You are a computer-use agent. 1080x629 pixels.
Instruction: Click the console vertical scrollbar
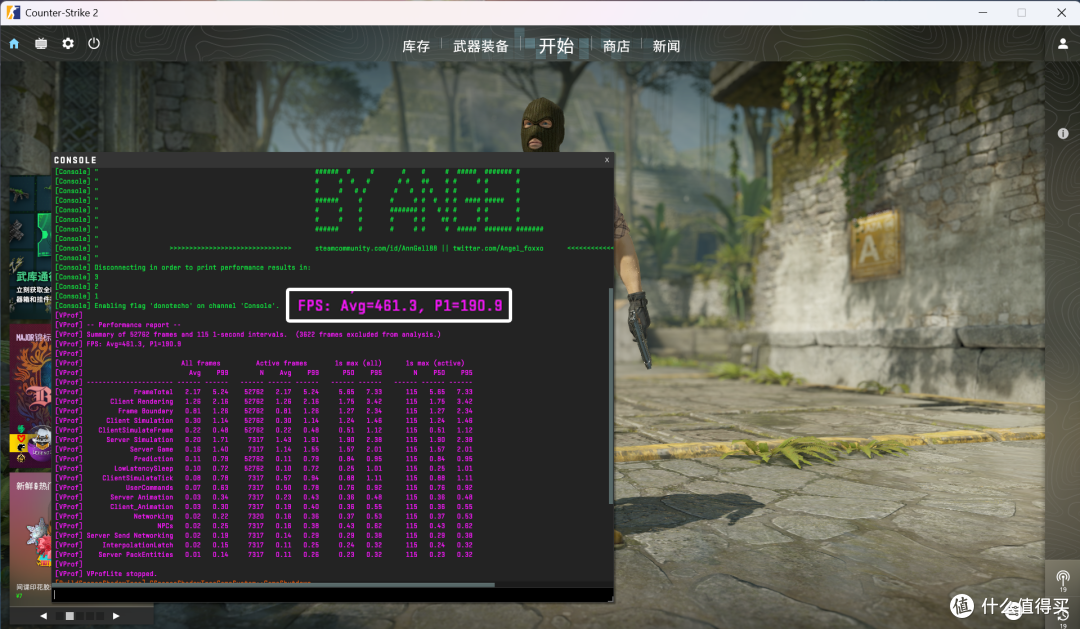[x=611, y=396]
